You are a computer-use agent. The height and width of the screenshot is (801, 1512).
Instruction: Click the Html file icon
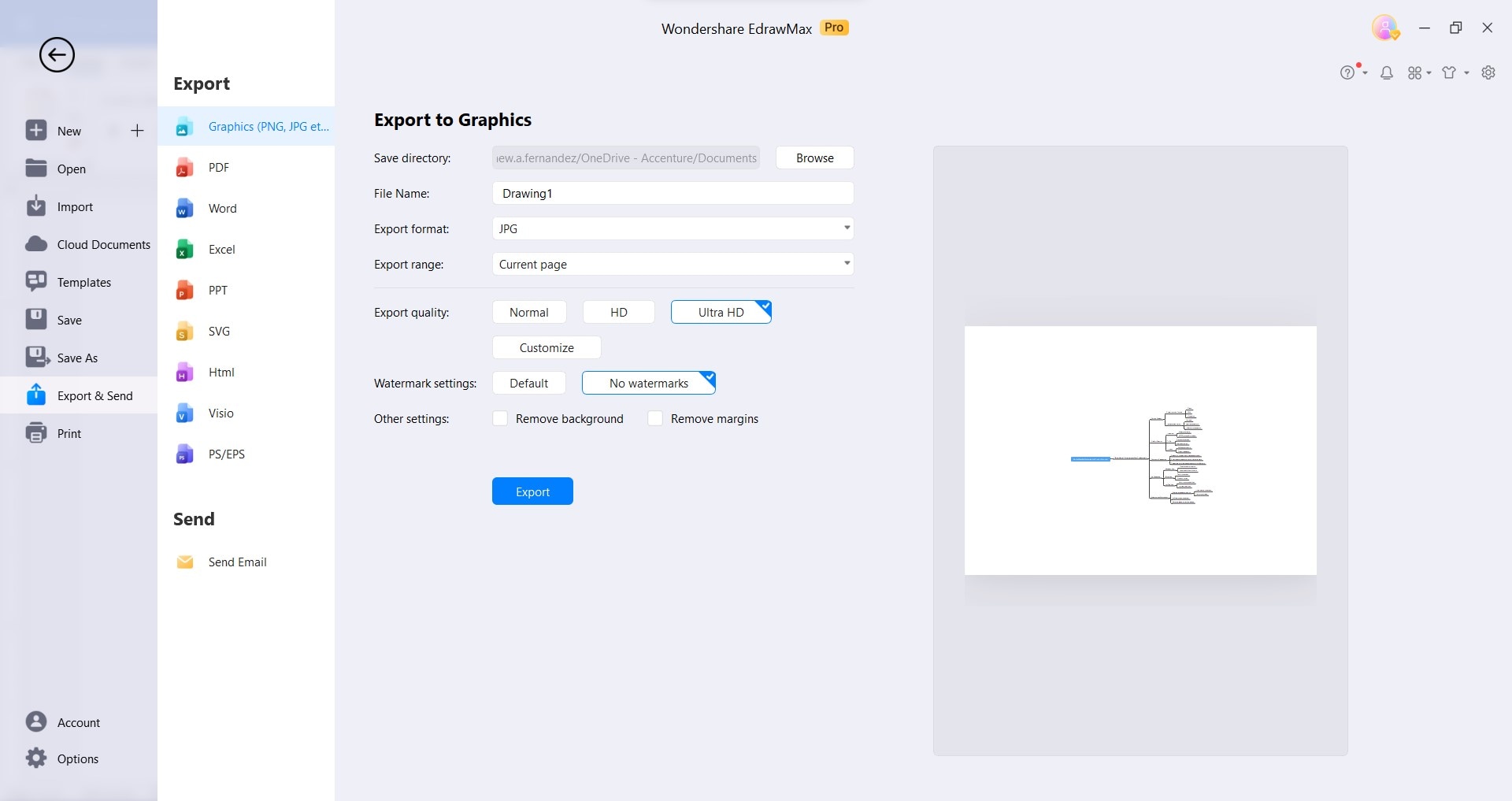click(x=184, y=373)
